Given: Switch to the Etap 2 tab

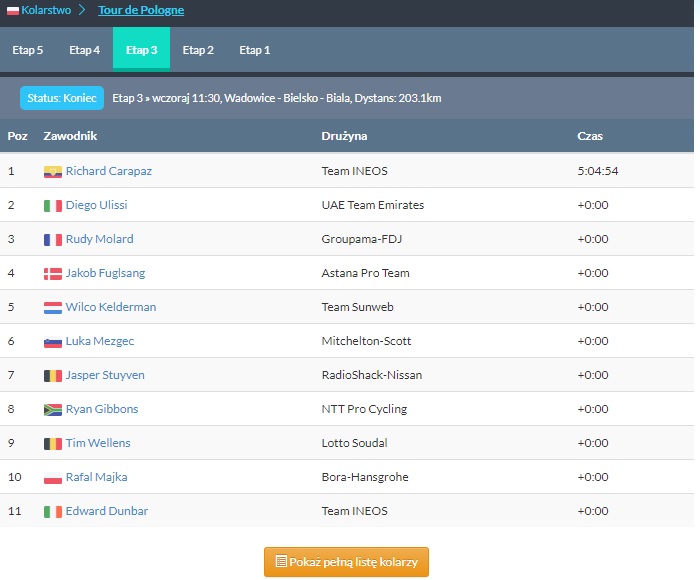Looking at the screenshot, I should [198, 50].
